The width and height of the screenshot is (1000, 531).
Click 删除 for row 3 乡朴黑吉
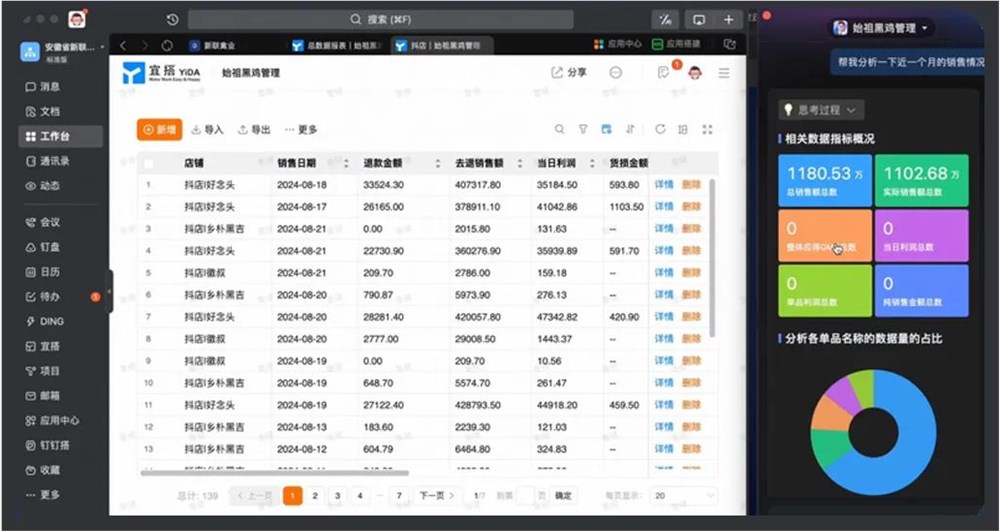691,229
